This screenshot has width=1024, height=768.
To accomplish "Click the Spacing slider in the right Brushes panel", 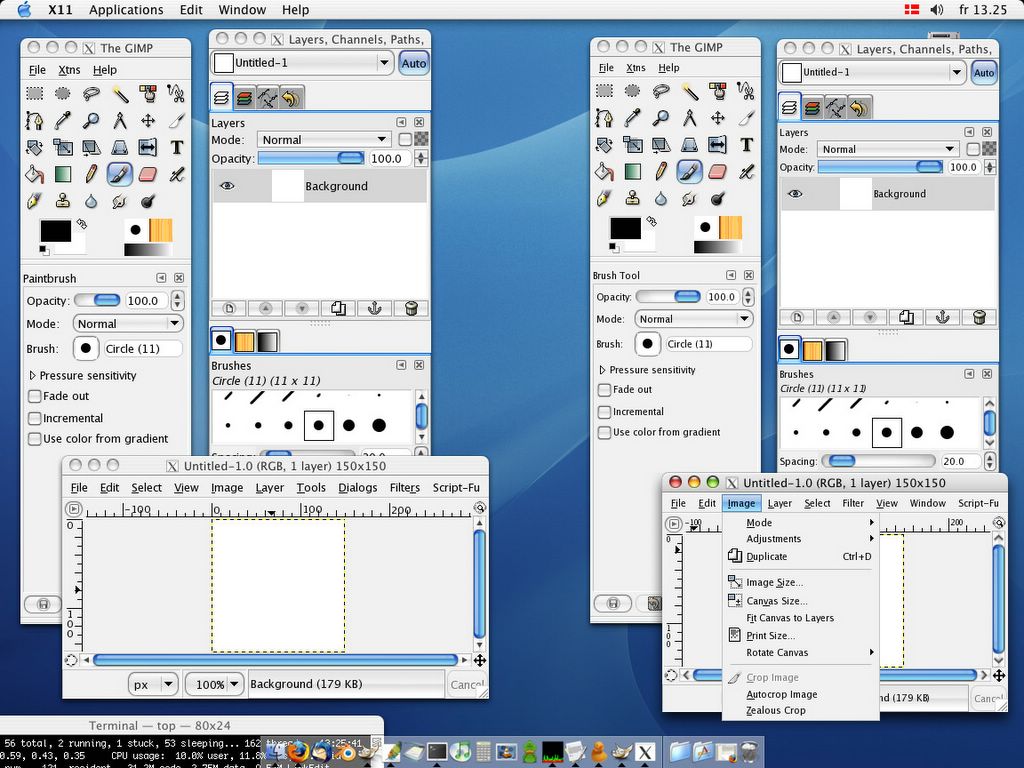I will 878,461.
